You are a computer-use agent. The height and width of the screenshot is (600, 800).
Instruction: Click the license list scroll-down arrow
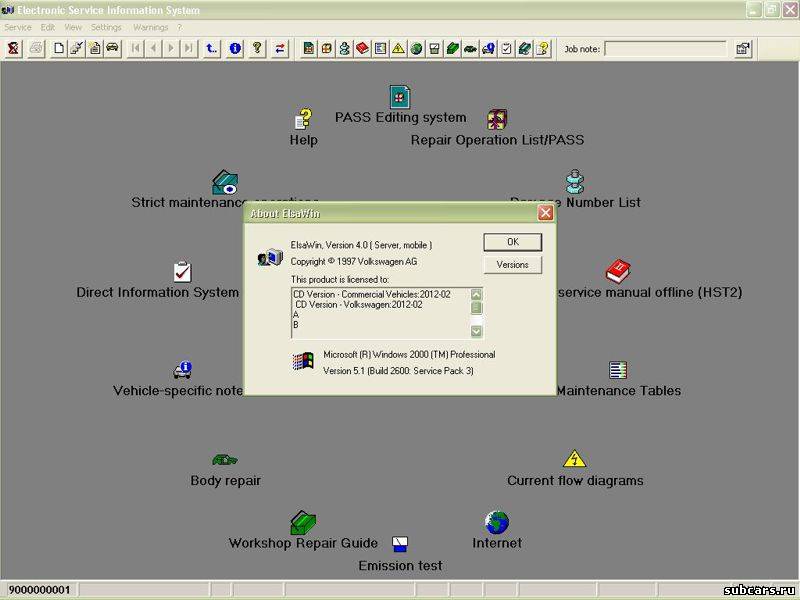[476, 332]
